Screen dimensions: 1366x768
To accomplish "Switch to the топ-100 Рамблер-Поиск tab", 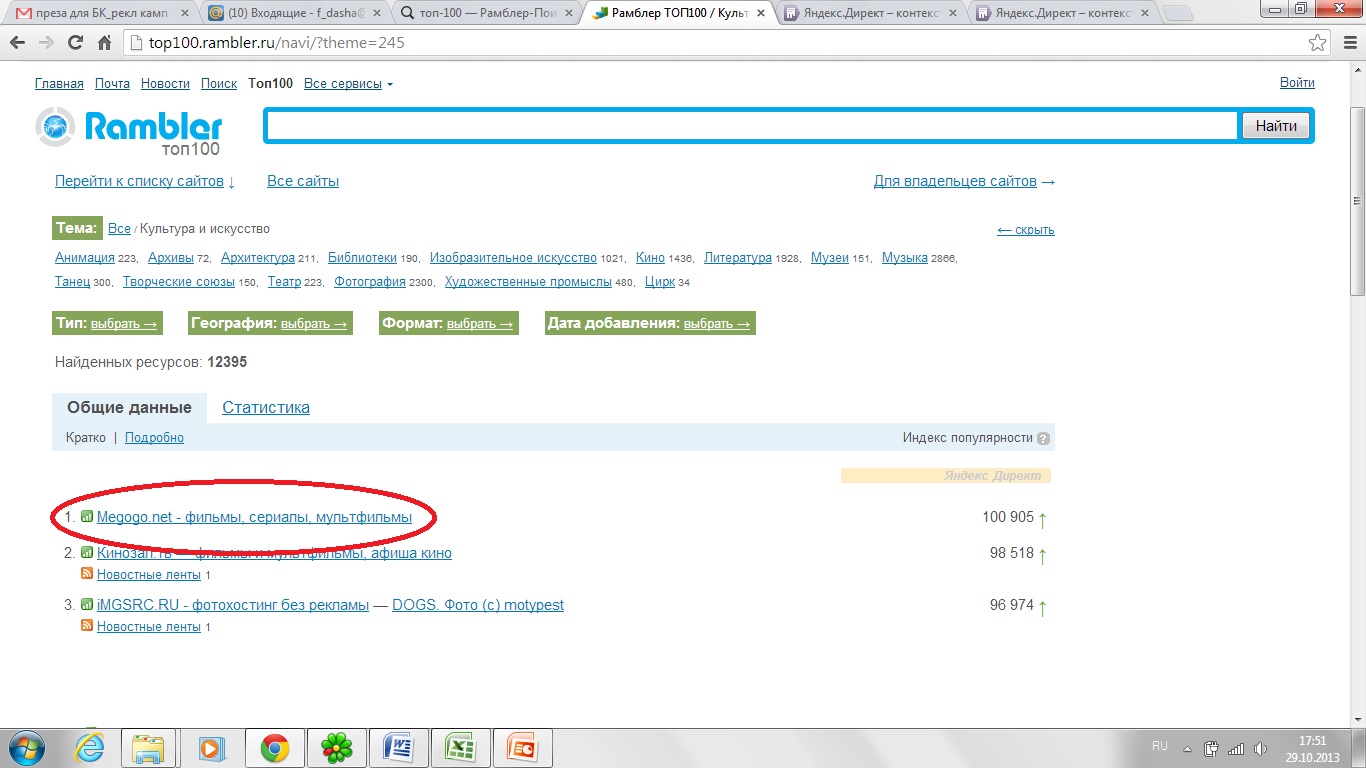I will point(486,13).
